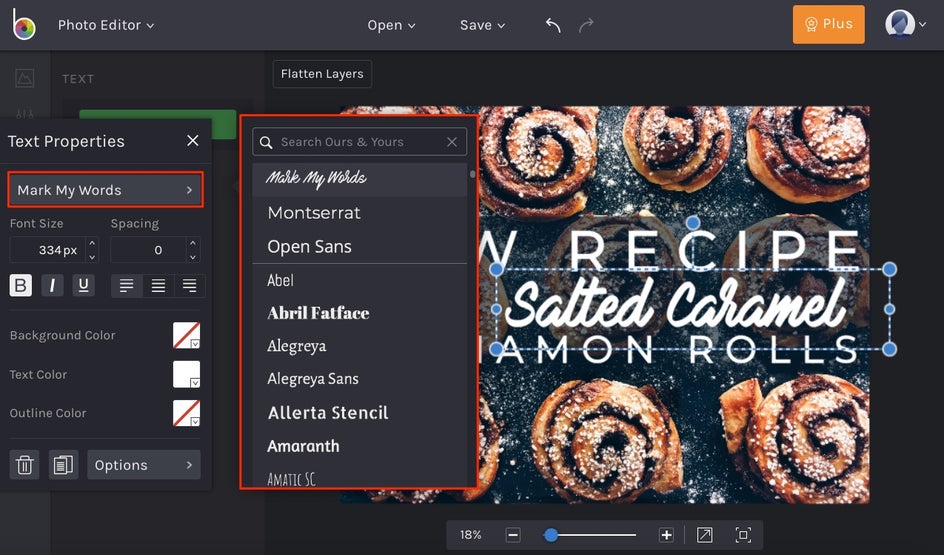Image resolution: width=944 pixels, height=555 pixels.
Task: Clear the font search box
Action: (452, 142)
